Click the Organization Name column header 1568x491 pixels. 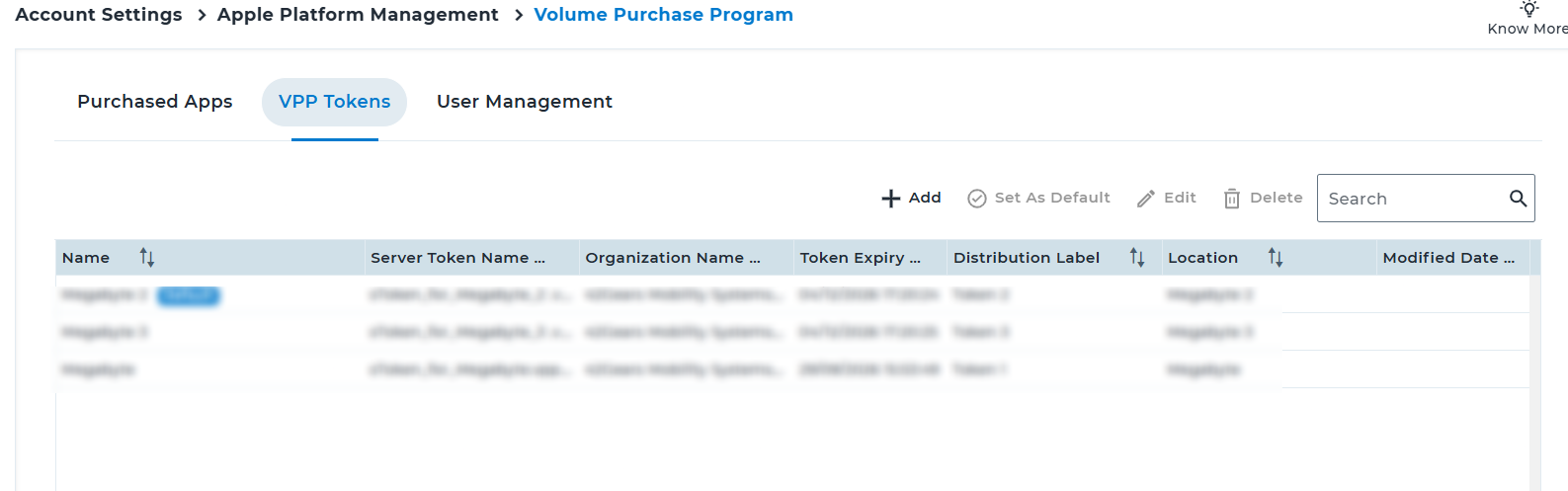673,258
